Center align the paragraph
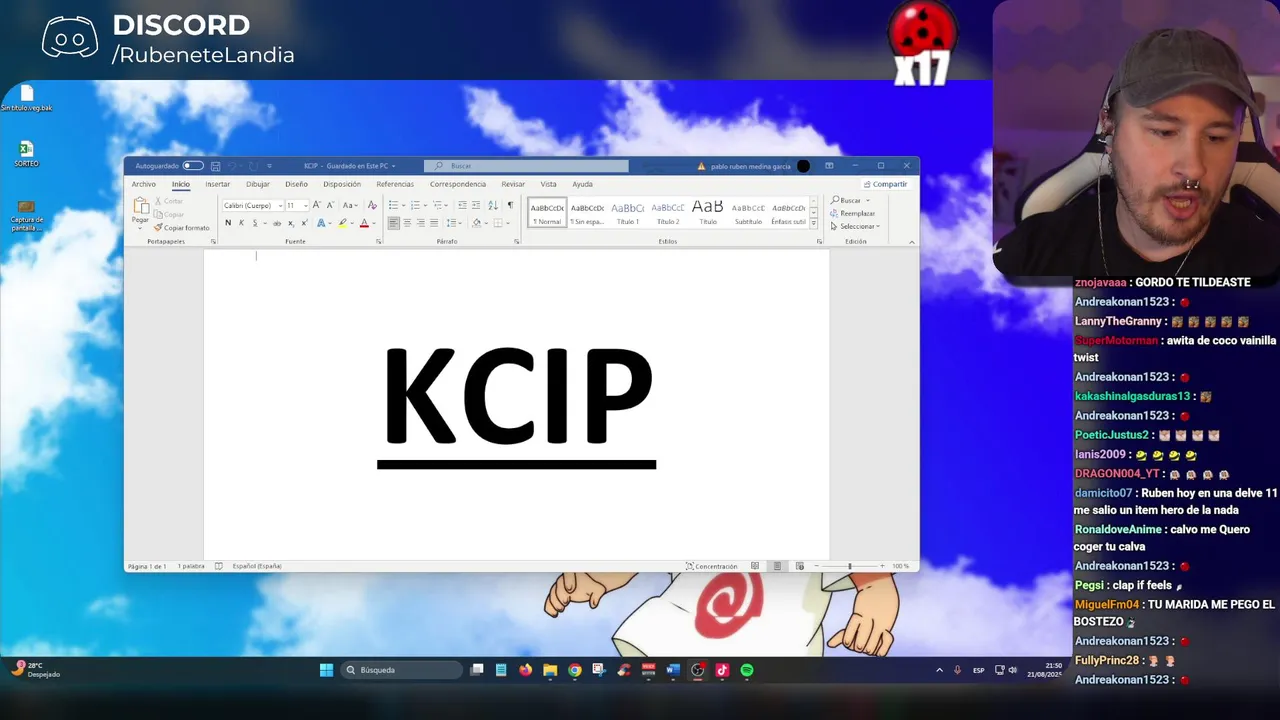 click(407, 223)
